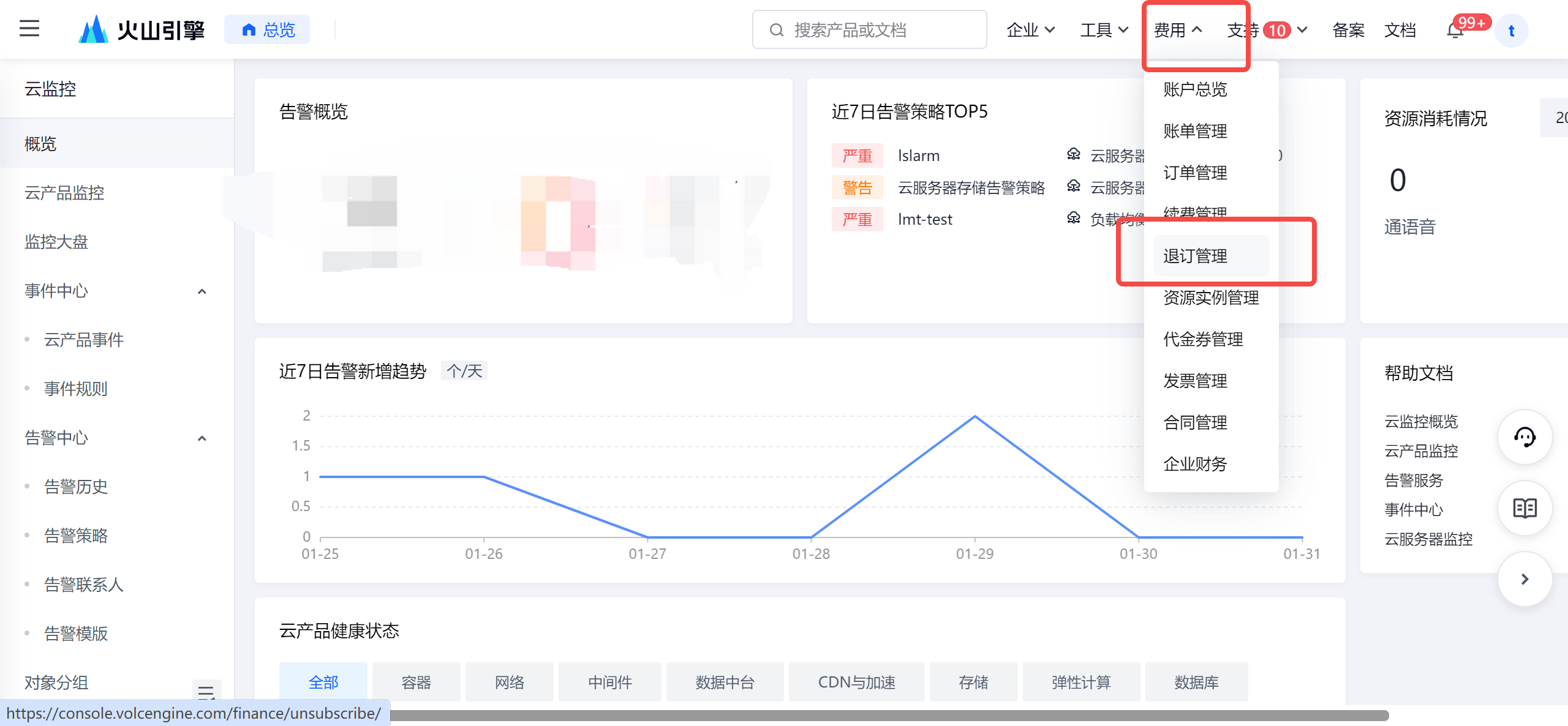1568x726 pixels.
Task: Open the hamburger navigation menu
Action: (29, 29)
